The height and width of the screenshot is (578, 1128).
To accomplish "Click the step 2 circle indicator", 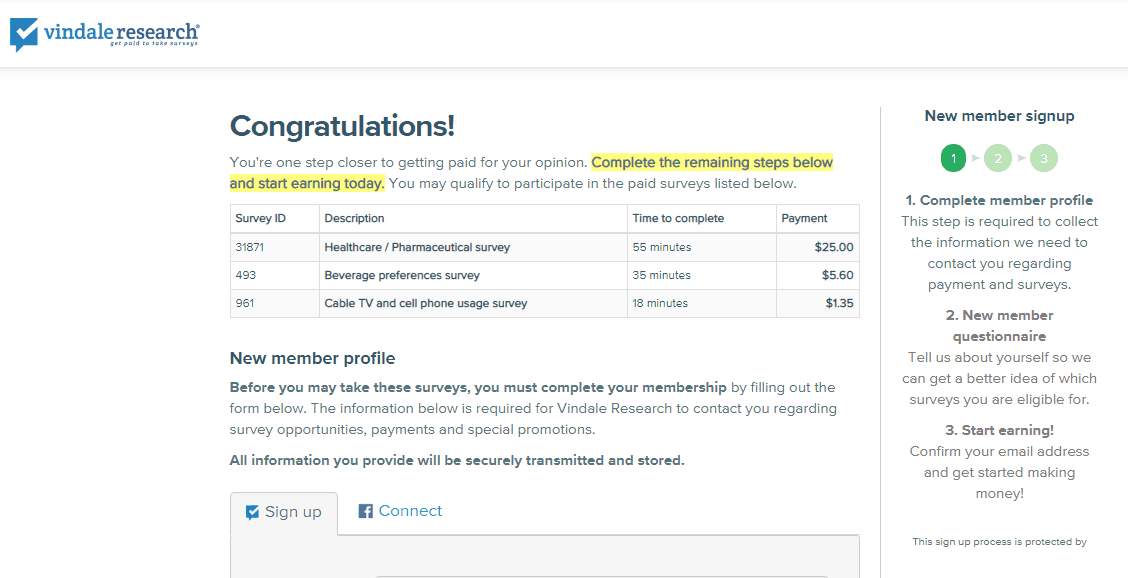I will 998,158.
